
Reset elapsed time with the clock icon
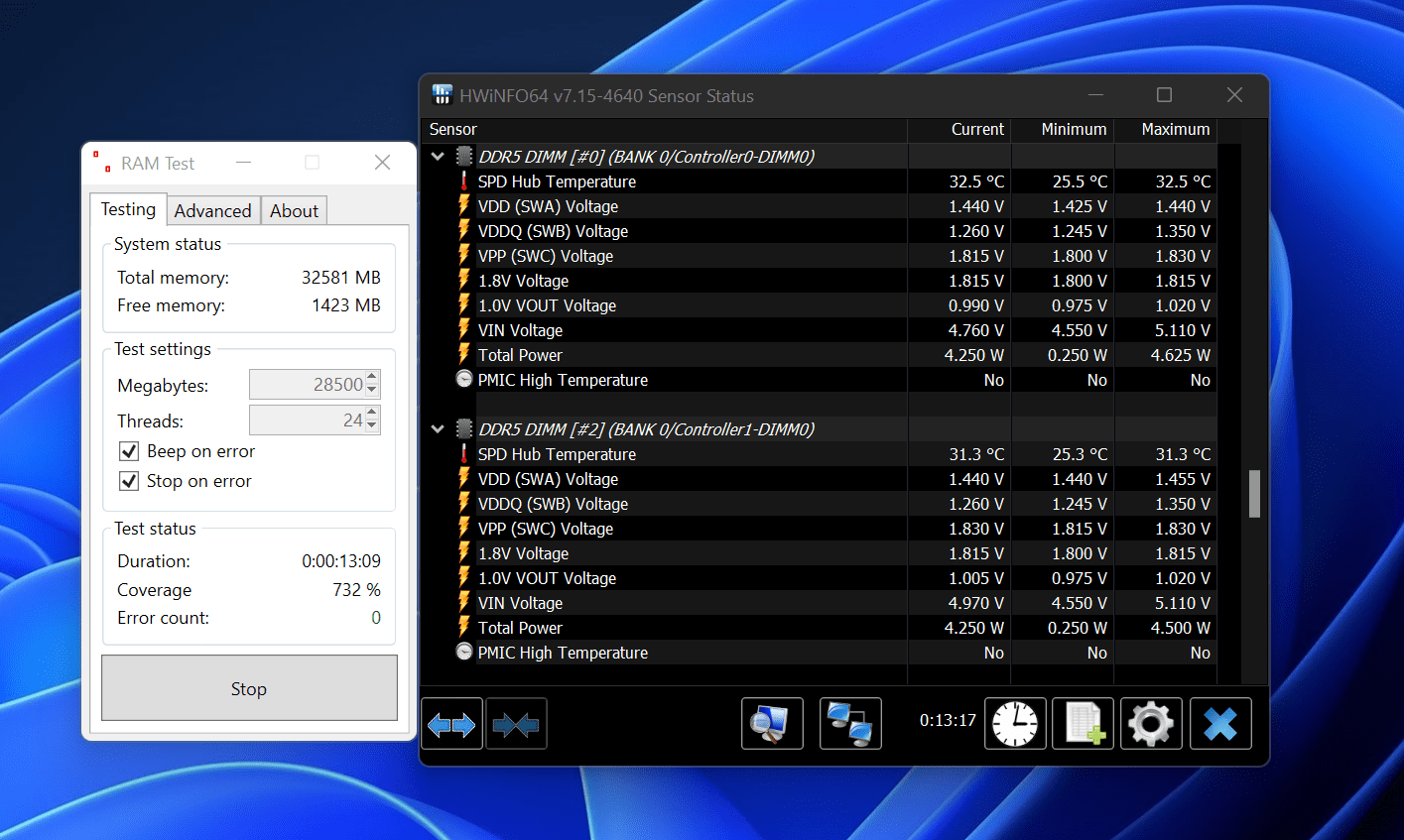coord(1015,723)
